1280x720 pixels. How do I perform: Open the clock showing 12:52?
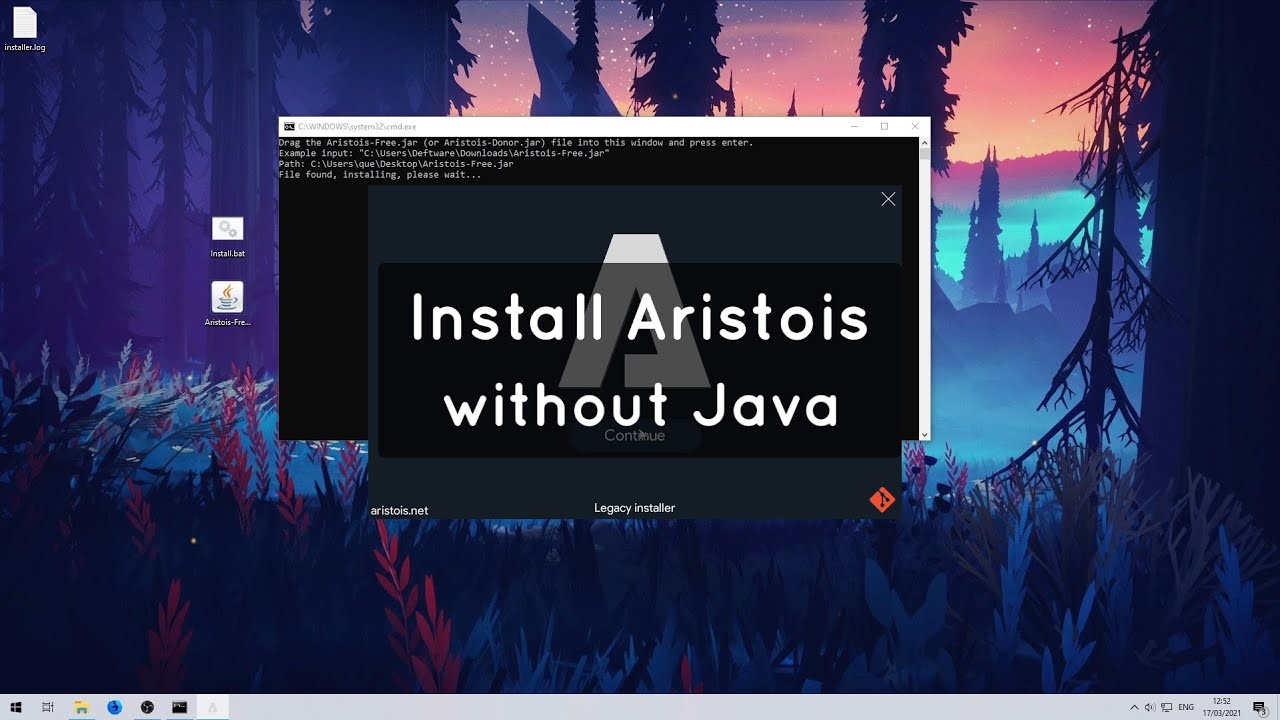(1221, 707)
